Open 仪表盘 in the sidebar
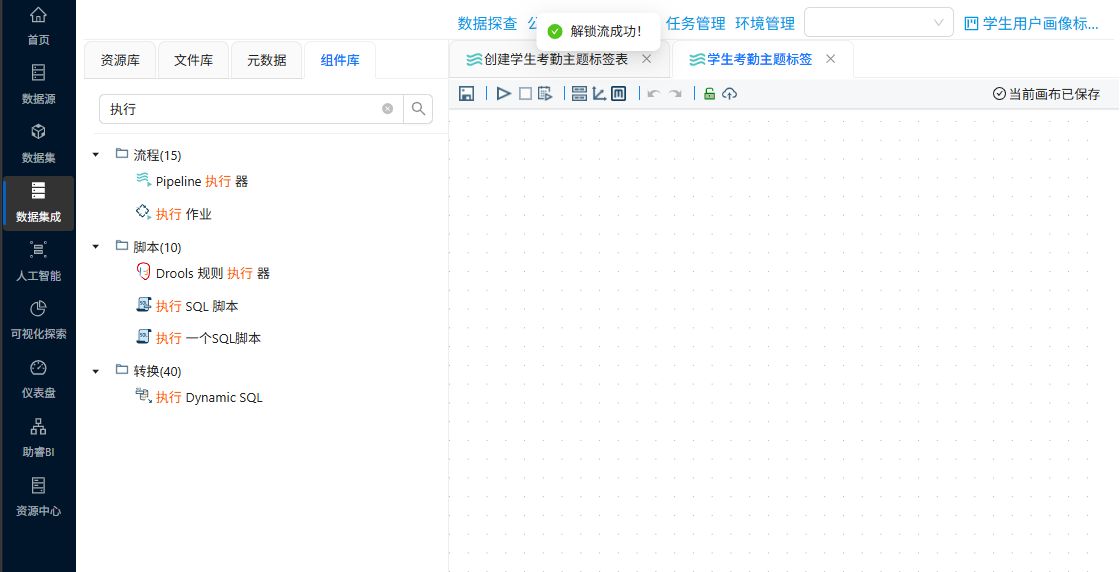This screenshot has width=1120, height=572. [38, 379]
